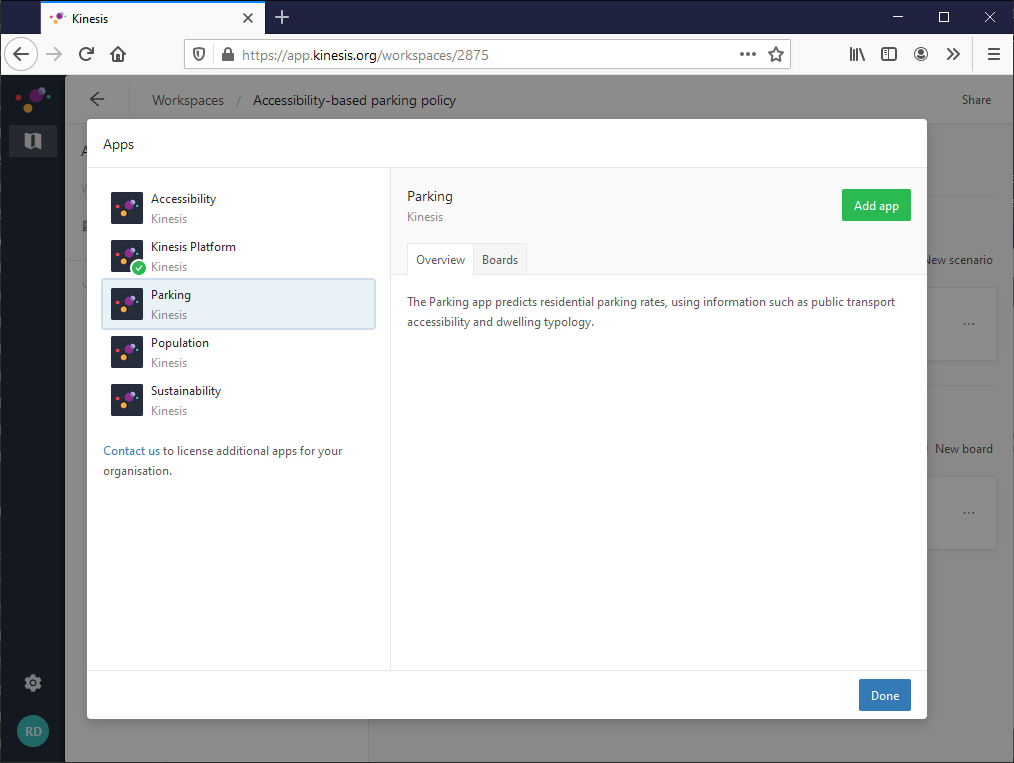Open the Firefox account icon

921,54
